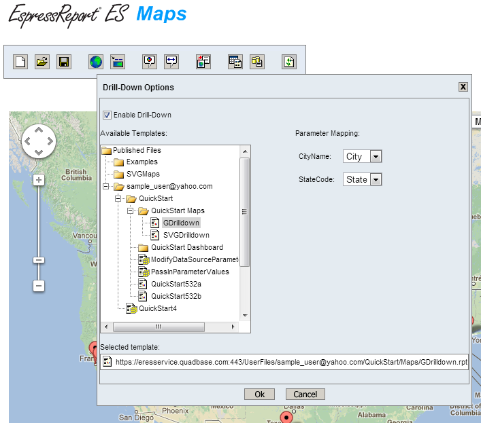481x423 pixels.
Task: Click the tree vertical scrollbar thumb
Action: (245, 212)
